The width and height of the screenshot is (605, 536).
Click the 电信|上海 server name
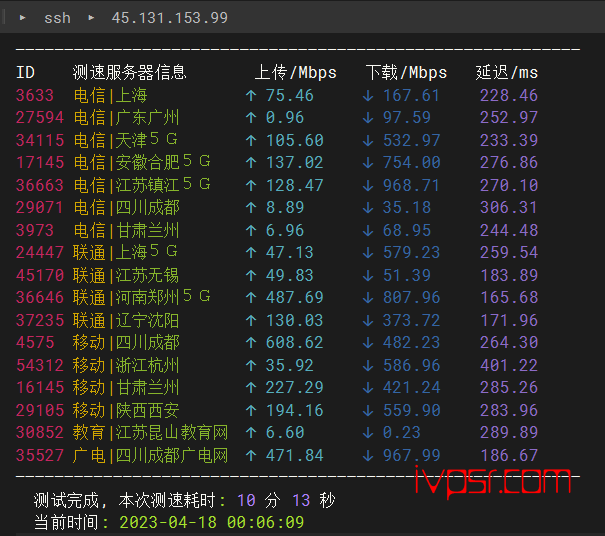point(110,95)
